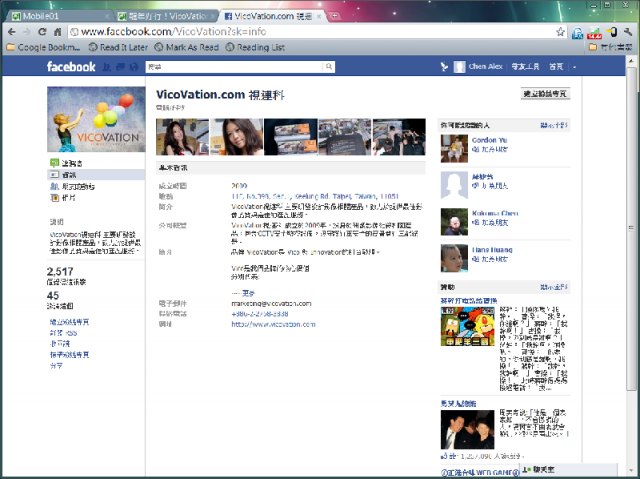Open the wrench settings menu icon
The image size is (640, 479).
[x=628, y=32]
